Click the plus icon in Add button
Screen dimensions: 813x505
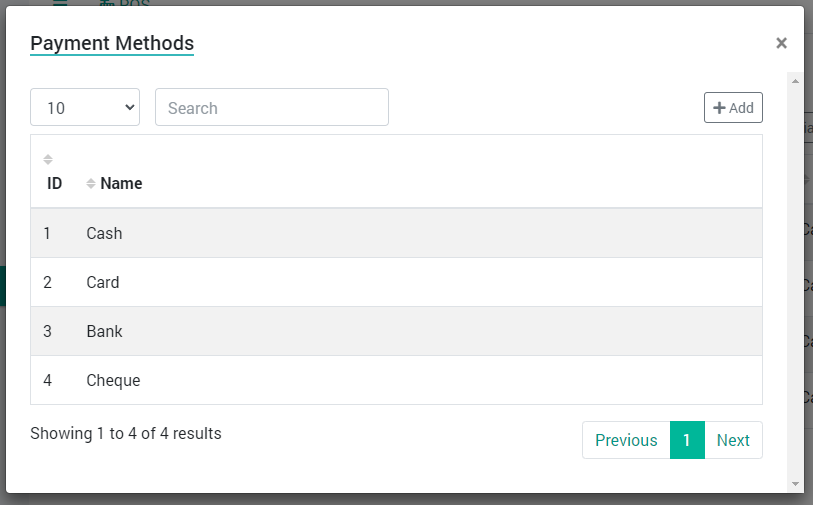click(x=719, y=108)
